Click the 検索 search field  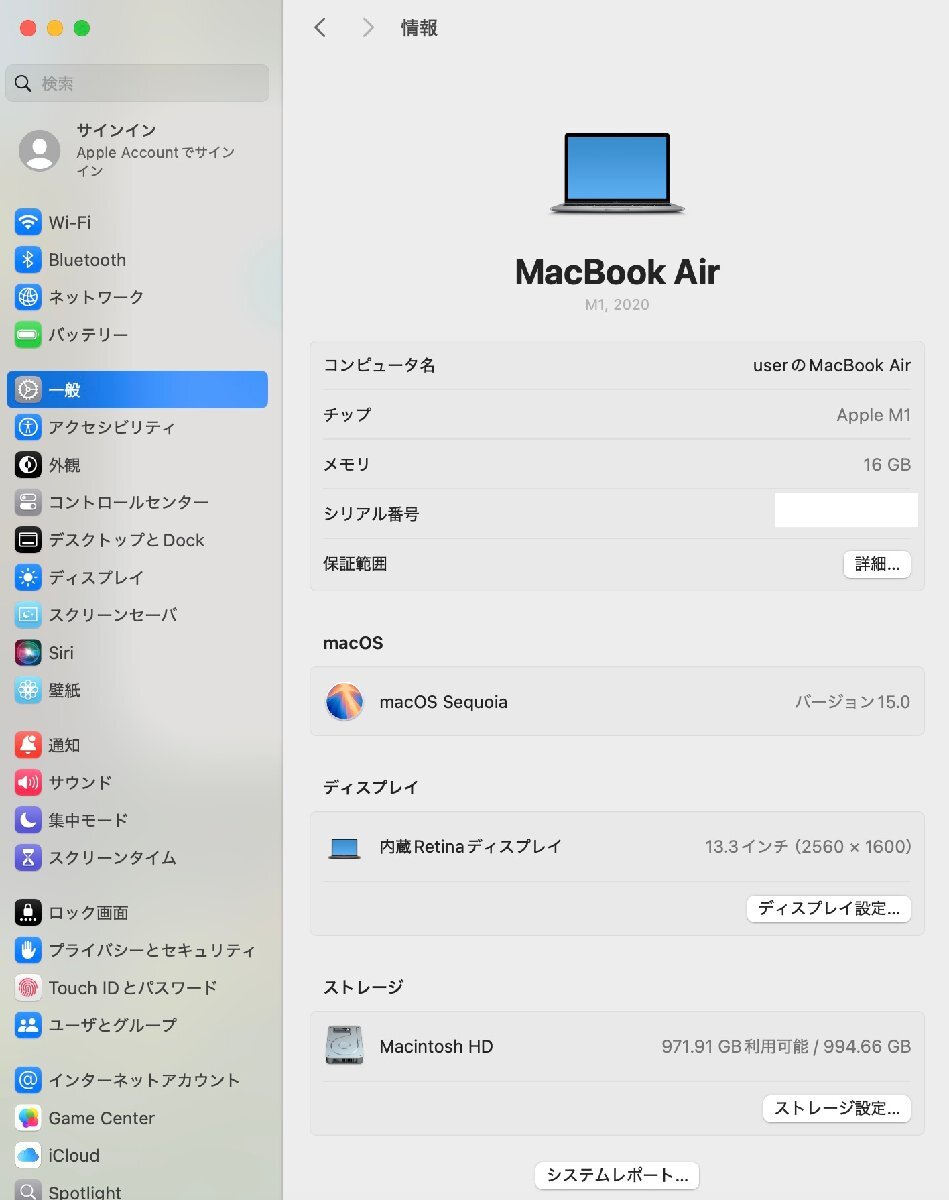pyautogui.click(x=137, y=84)
